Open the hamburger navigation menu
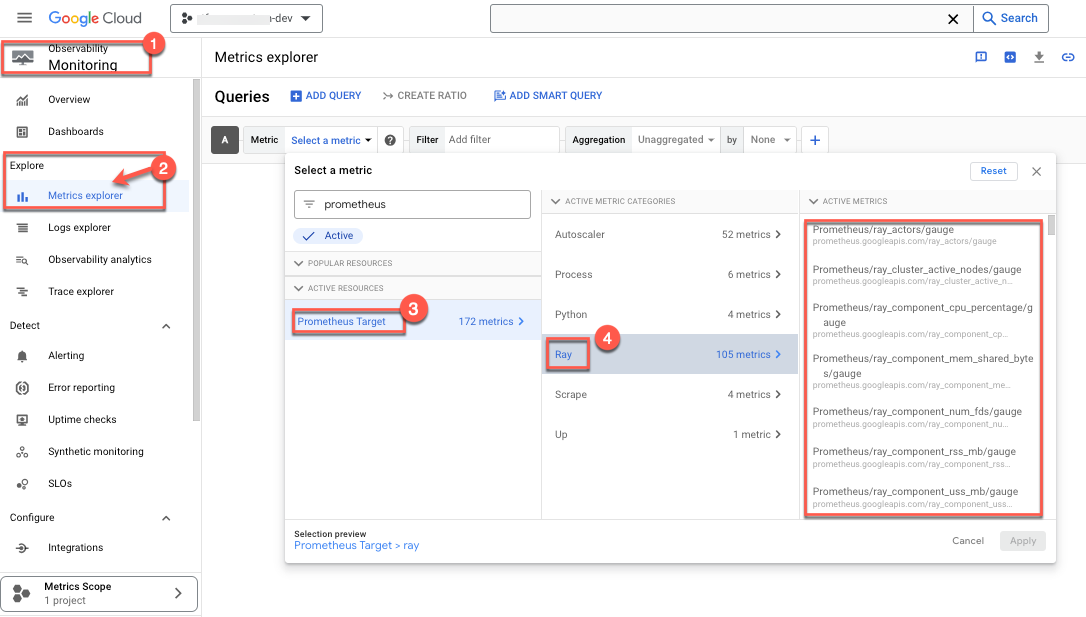This screenshot has width=1086, height=617. click(25, 18)
